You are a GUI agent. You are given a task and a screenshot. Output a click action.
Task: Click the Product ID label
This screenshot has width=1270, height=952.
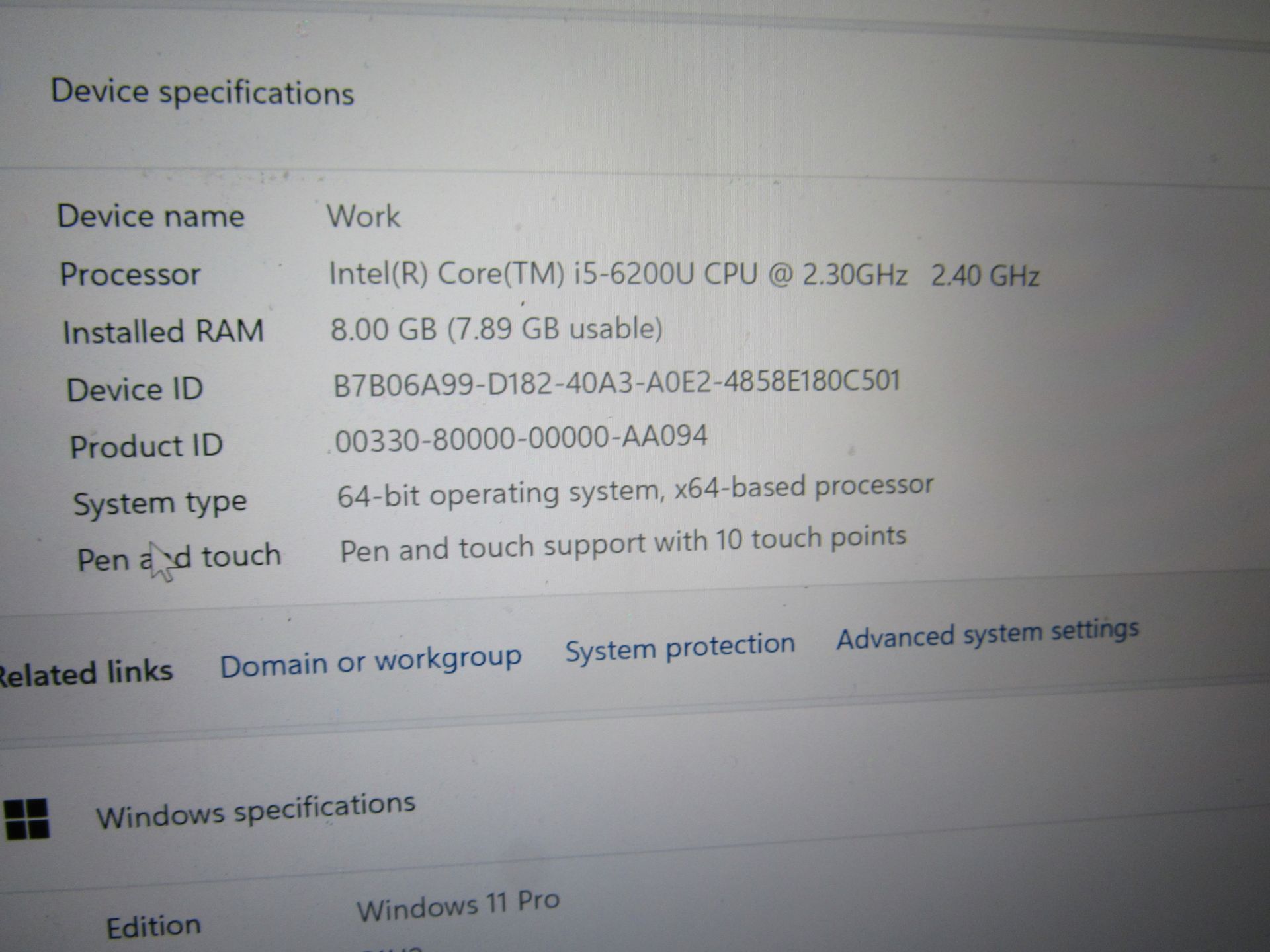pos(146,446)
